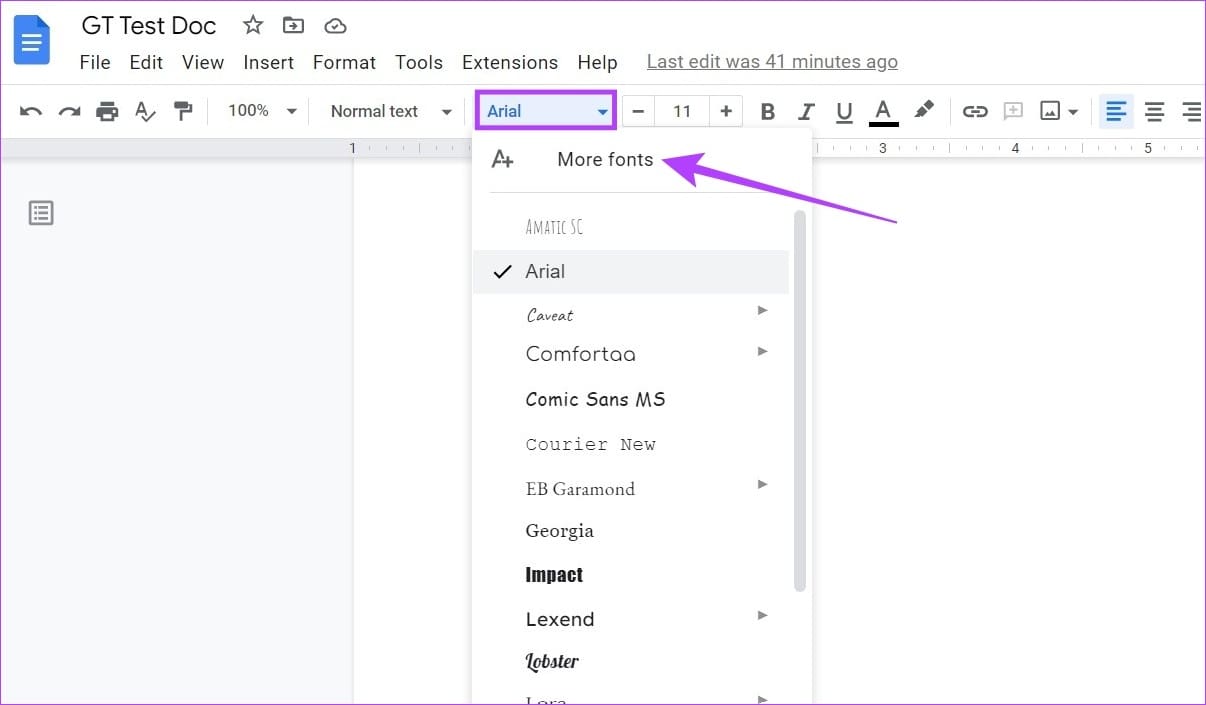Open the move to folder icon
1206x705 pixels.
[293, 25]
